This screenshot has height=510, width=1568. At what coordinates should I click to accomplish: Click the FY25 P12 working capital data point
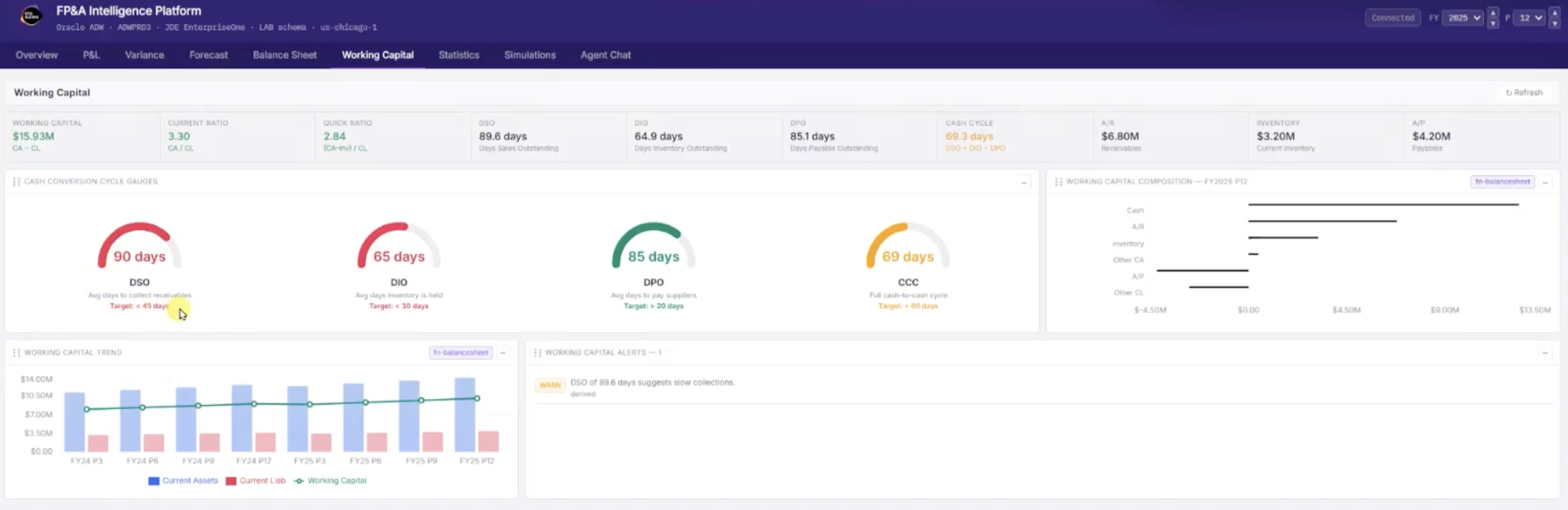[477, 398]
